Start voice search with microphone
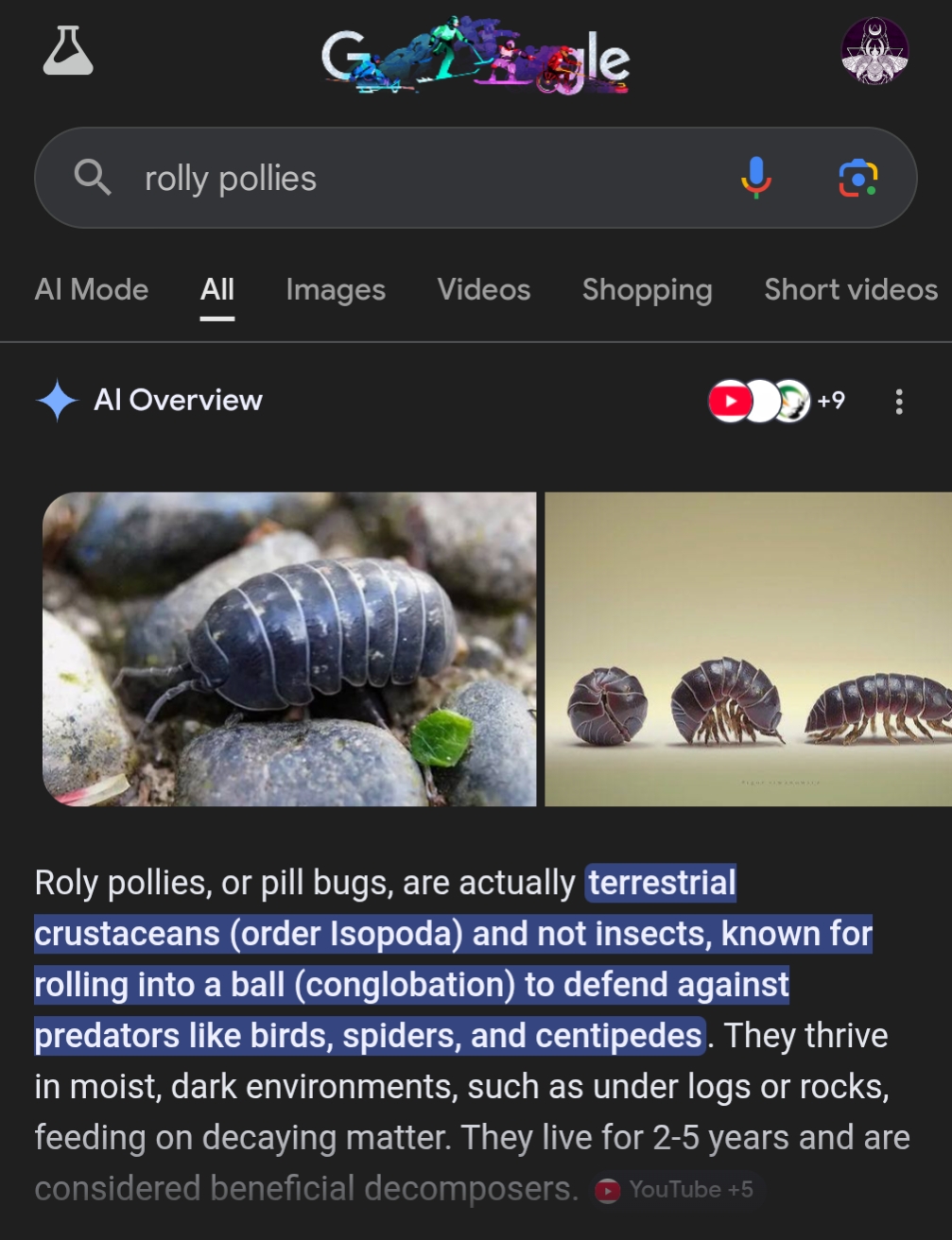The width and height of the screenshot is (952, 1240). [x=755, y=177]
